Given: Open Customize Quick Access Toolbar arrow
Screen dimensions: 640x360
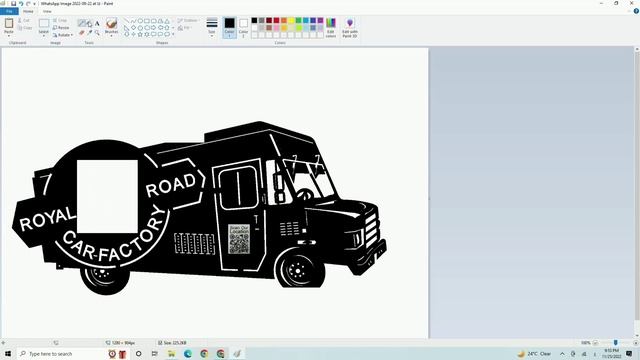Looking at the screenshot, I should pos(34,4).
